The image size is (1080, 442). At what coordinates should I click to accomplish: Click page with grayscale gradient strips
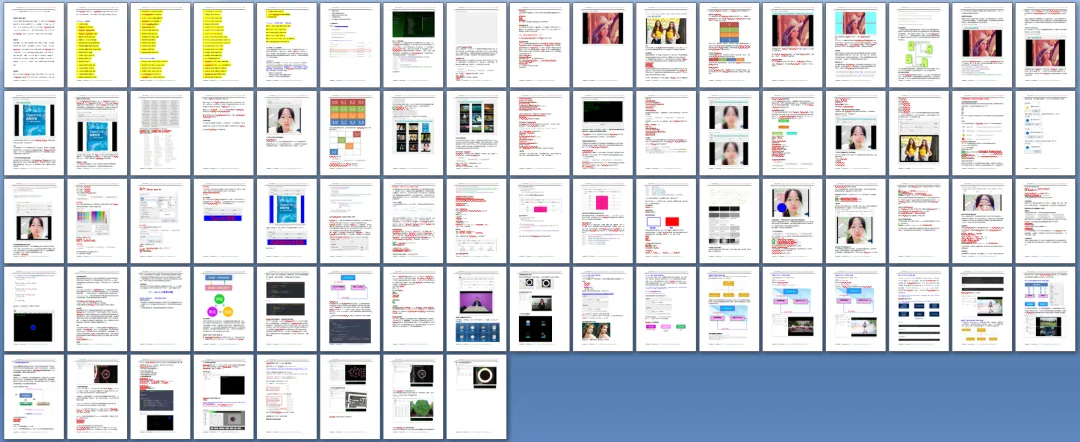coord(730,222)
